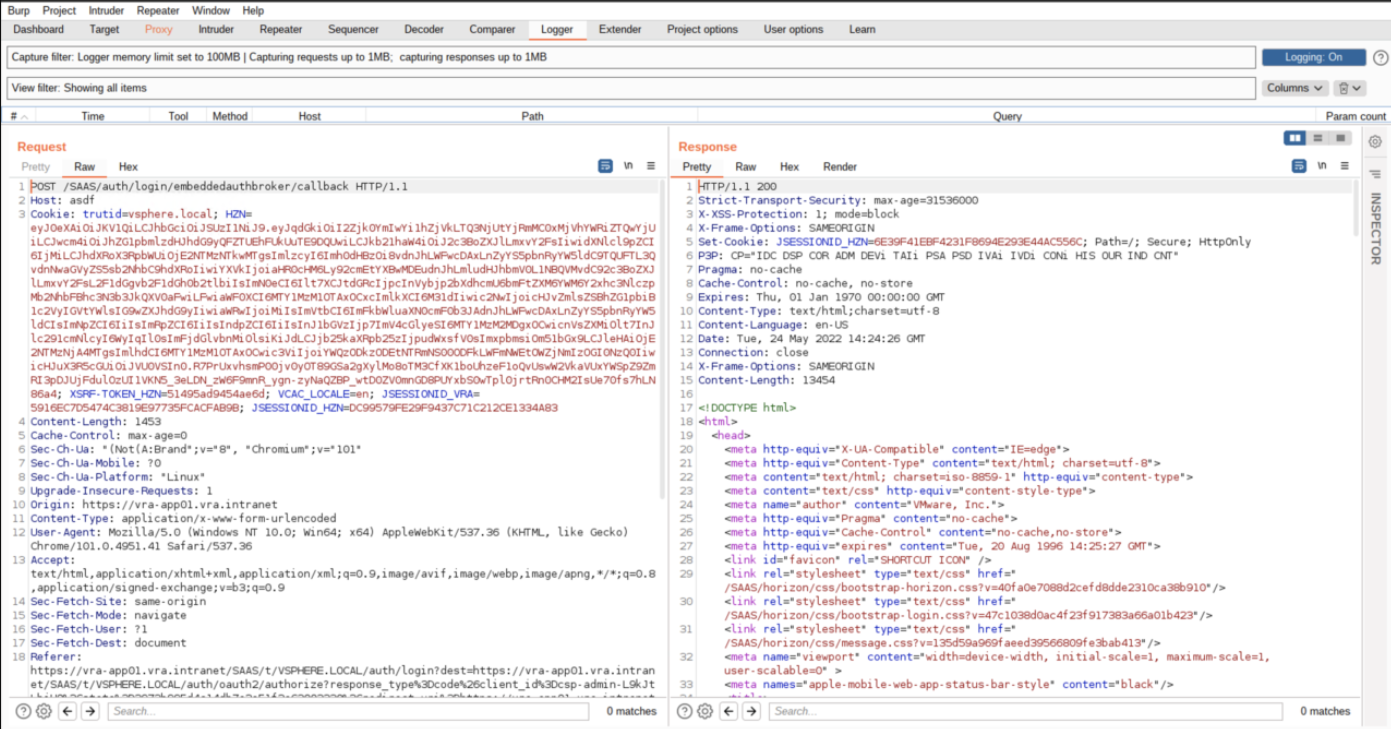Sort log by the Path column

(x=533, y=116)
